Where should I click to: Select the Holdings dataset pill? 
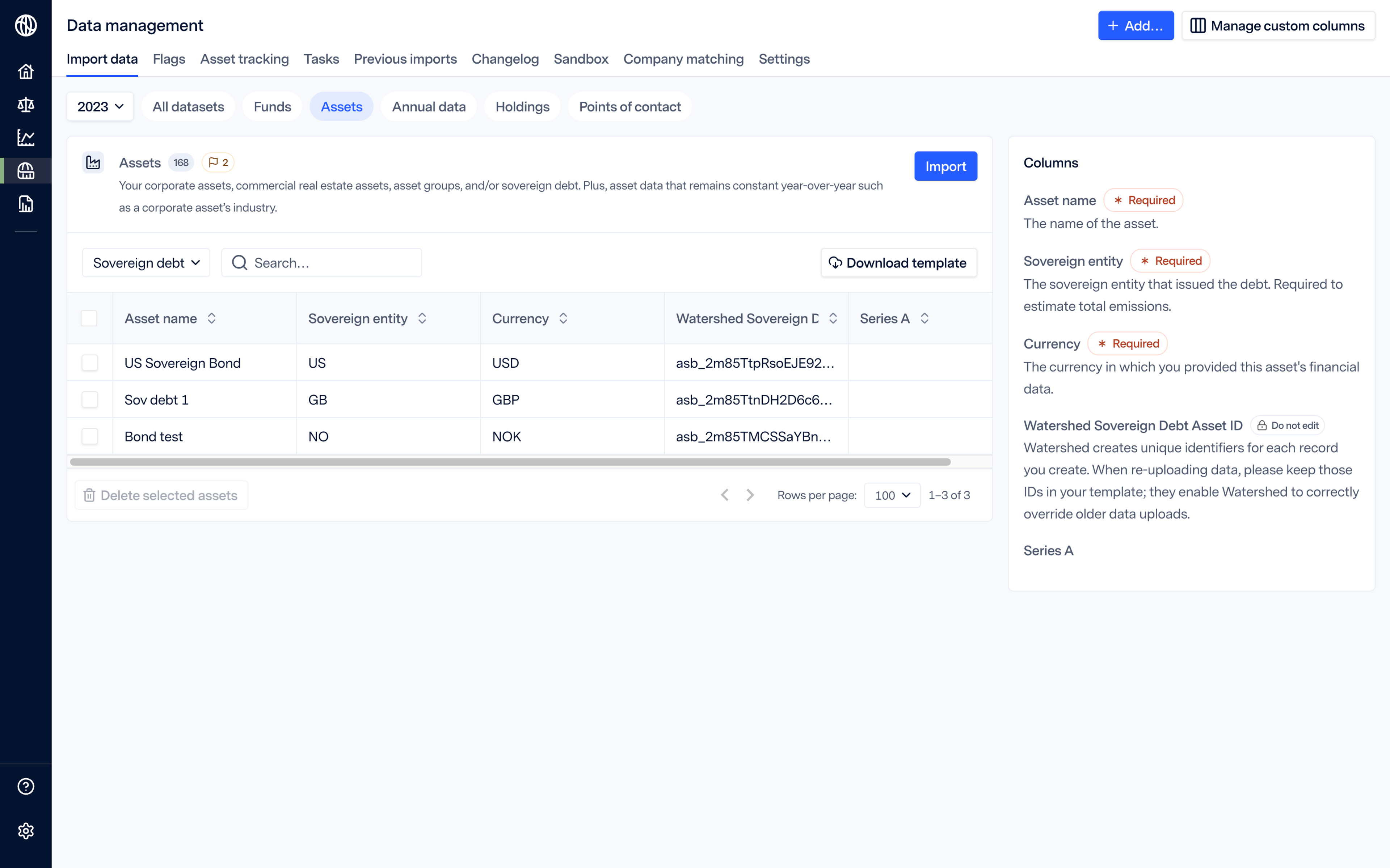point(522,107)
